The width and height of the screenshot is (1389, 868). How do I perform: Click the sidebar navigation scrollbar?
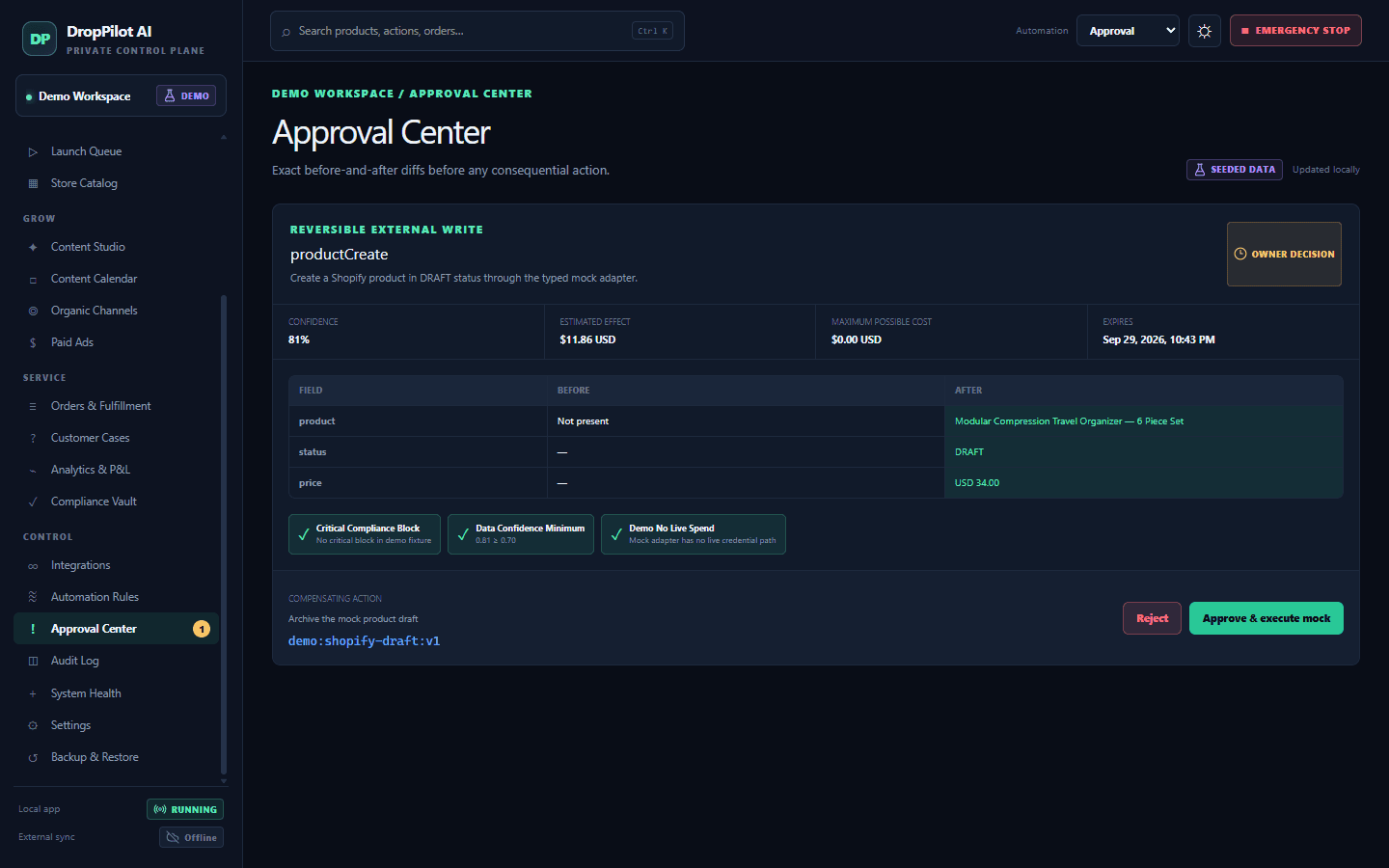point(224,535)
